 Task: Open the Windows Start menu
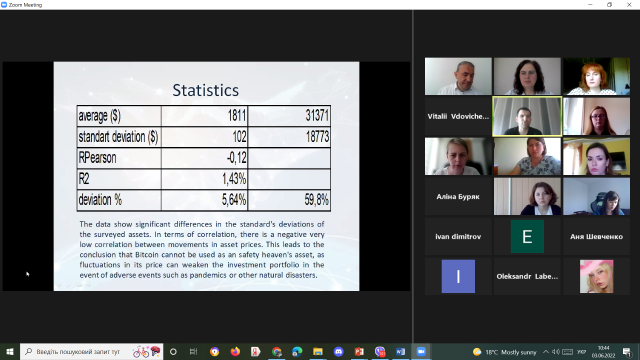pos(10,351)
